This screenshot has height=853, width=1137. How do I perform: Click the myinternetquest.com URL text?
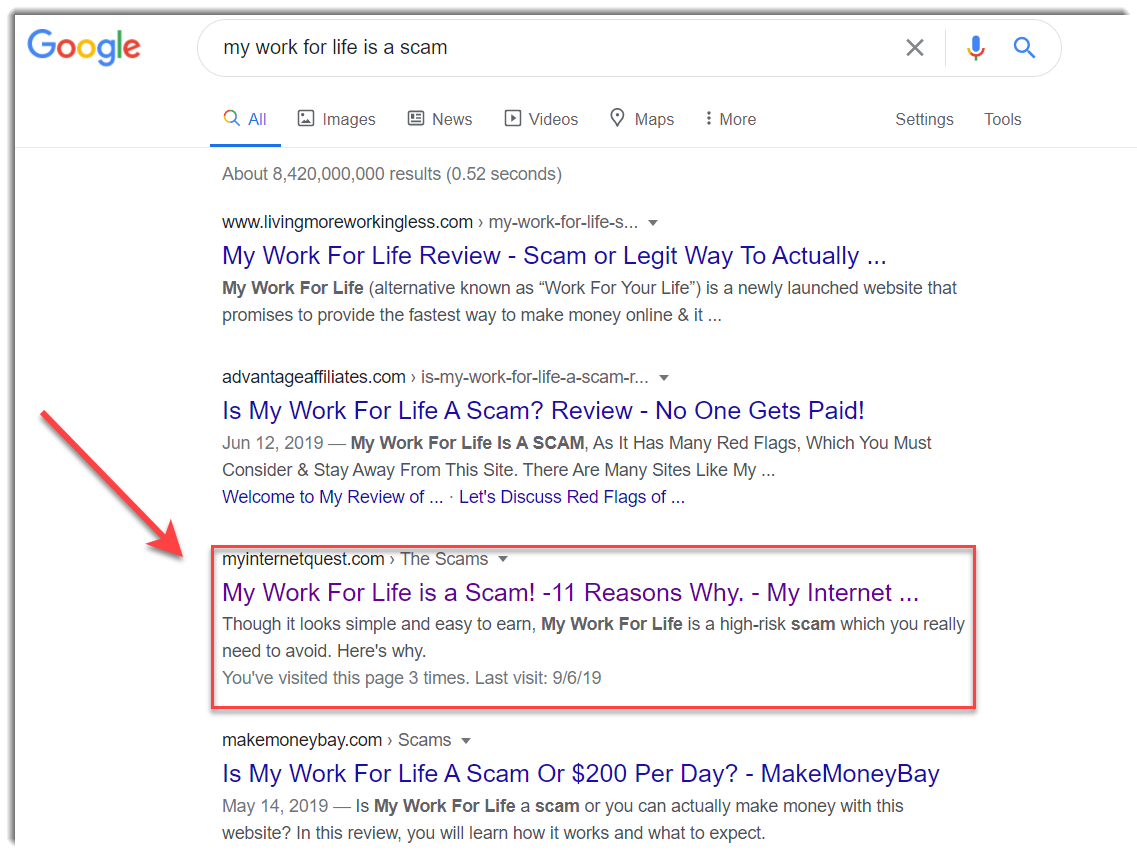point(303,559)
